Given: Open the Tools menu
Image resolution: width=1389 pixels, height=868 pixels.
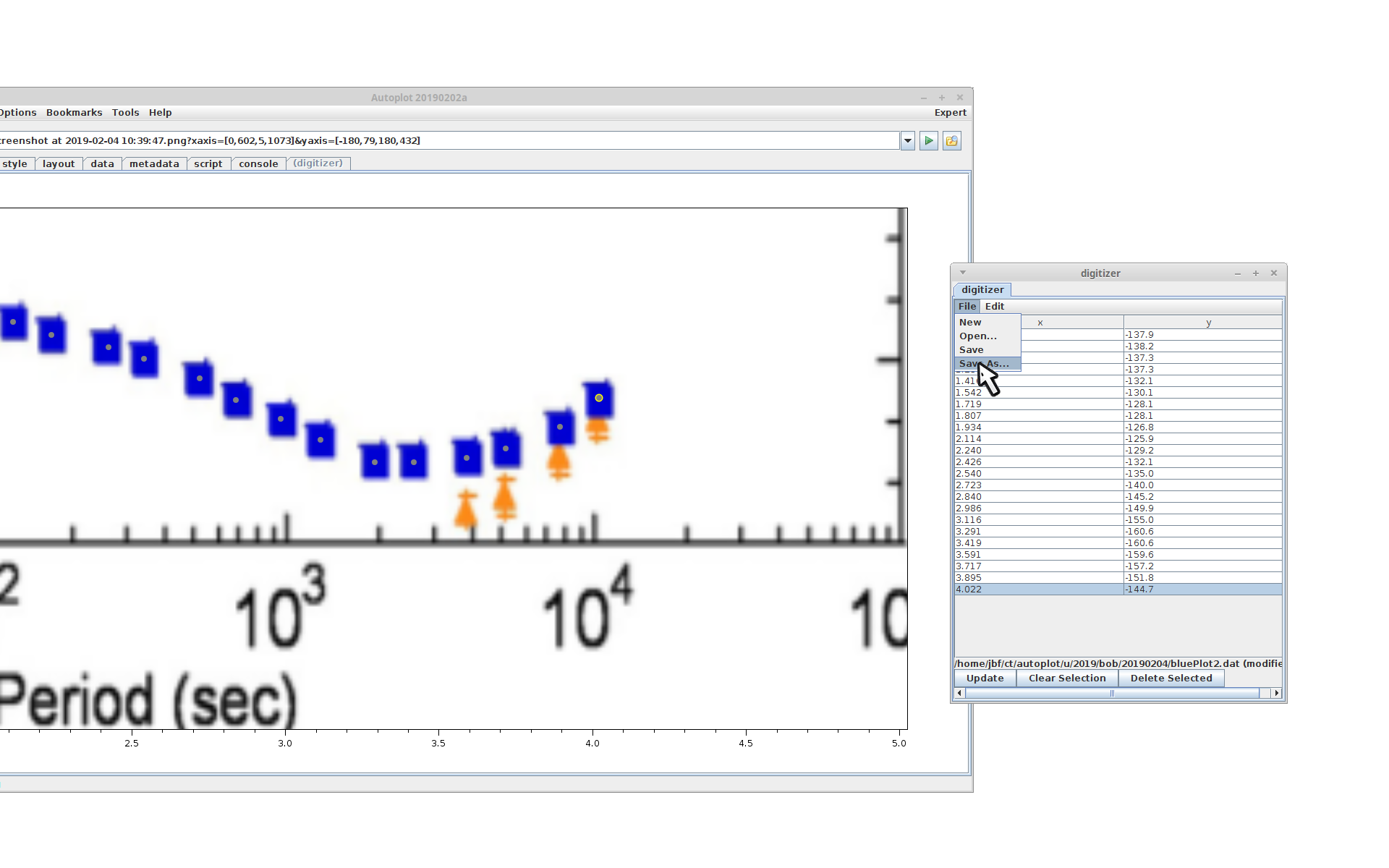Looking at the screenshot, I should [x=125, y=113].
